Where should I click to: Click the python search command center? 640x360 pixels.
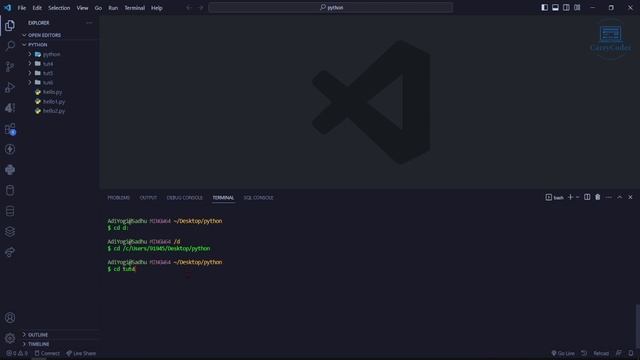pos(331,7)
